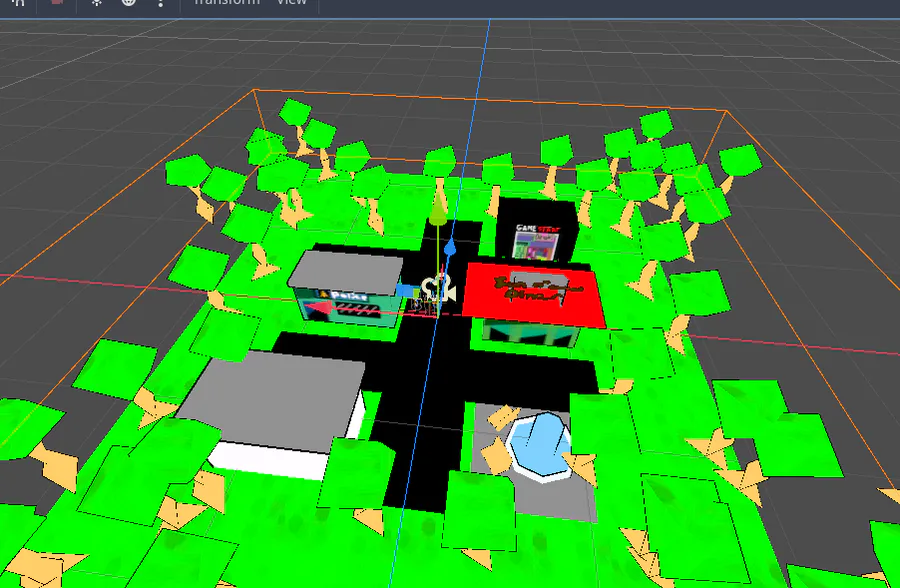900x588 pixels.
Task: Select the large white building with gray roof
Action: coord(272,413)
